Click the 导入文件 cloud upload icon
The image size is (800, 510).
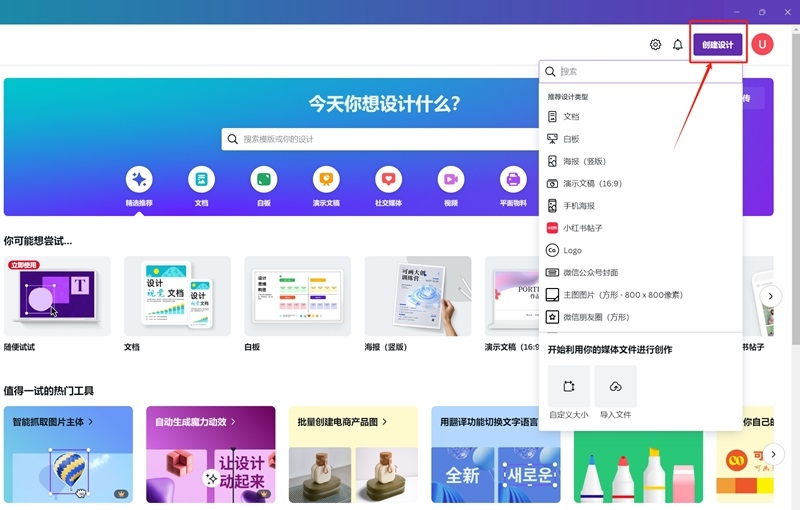(x=615, y=386)
